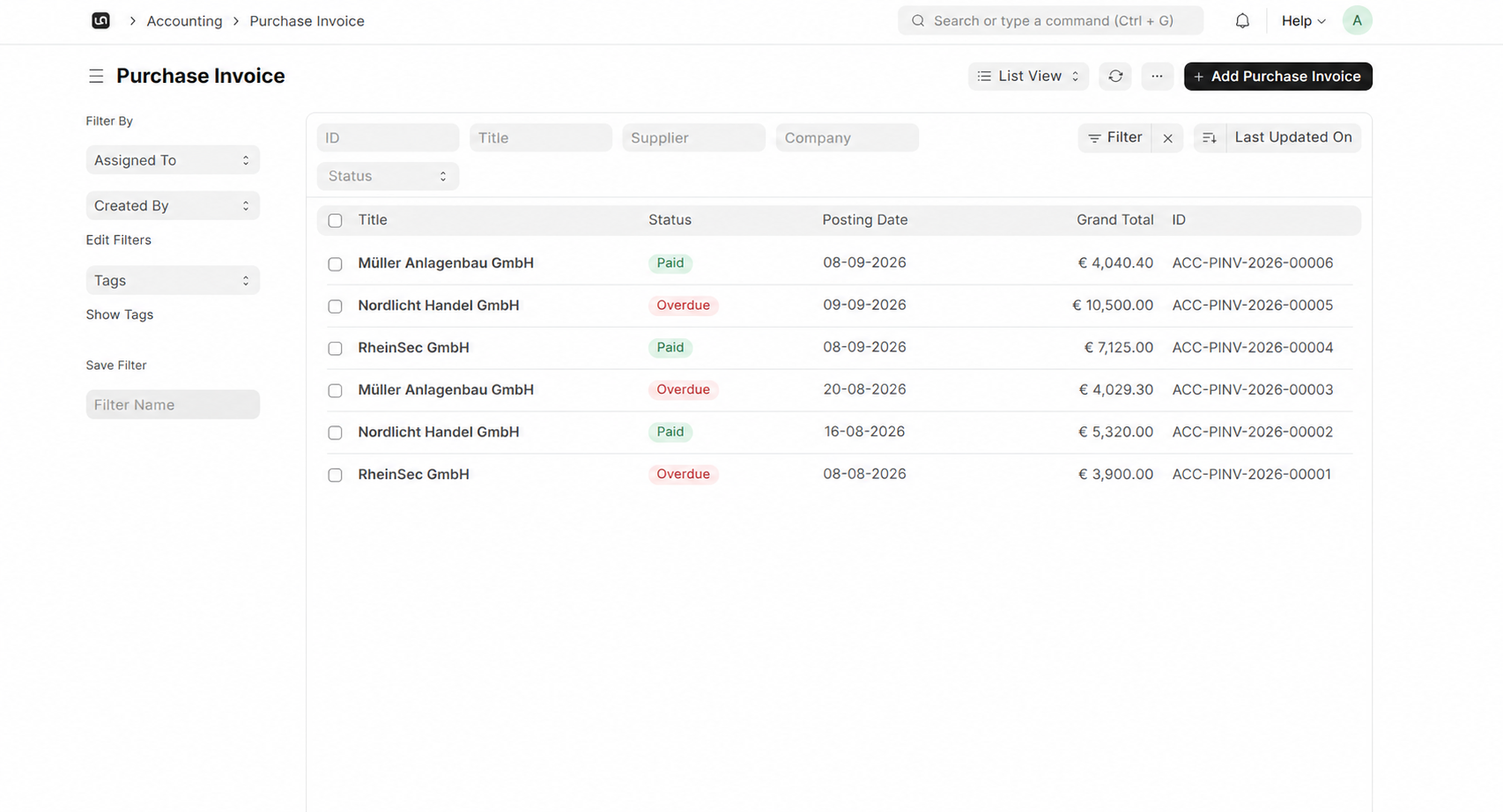1503x812 pixels.
Task: Click the Show Tags link
Action: (x=119, y=314)
